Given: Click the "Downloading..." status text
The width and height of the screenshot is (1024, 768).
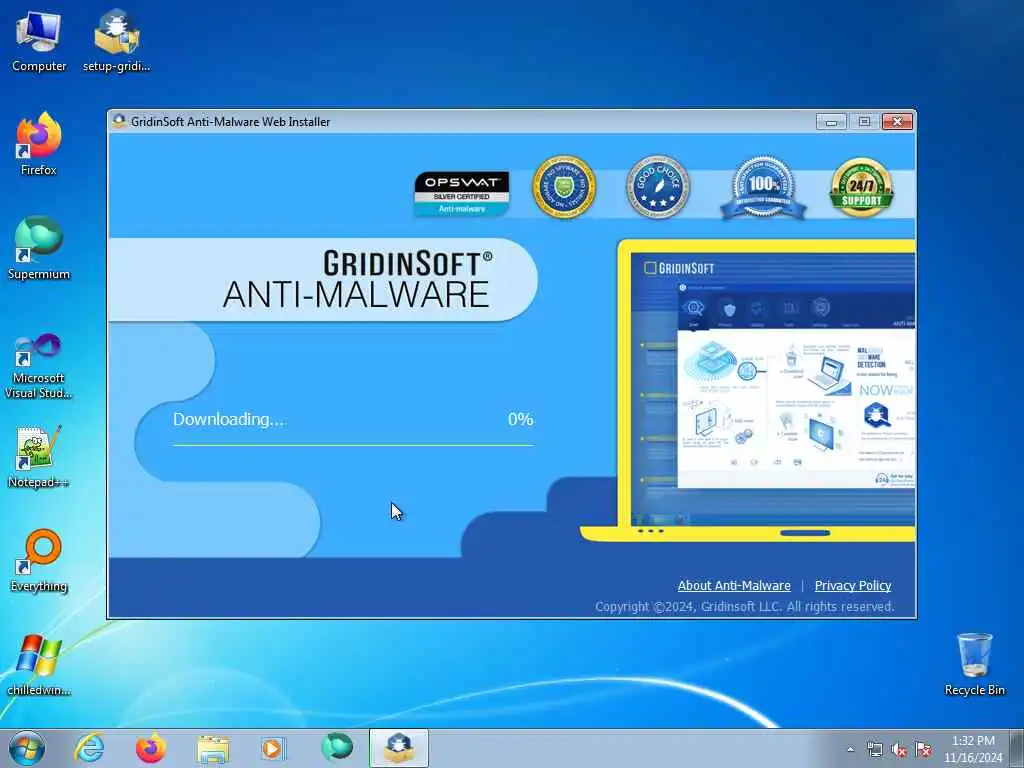Looking at the screenshot, I should [x=229, y=419].
